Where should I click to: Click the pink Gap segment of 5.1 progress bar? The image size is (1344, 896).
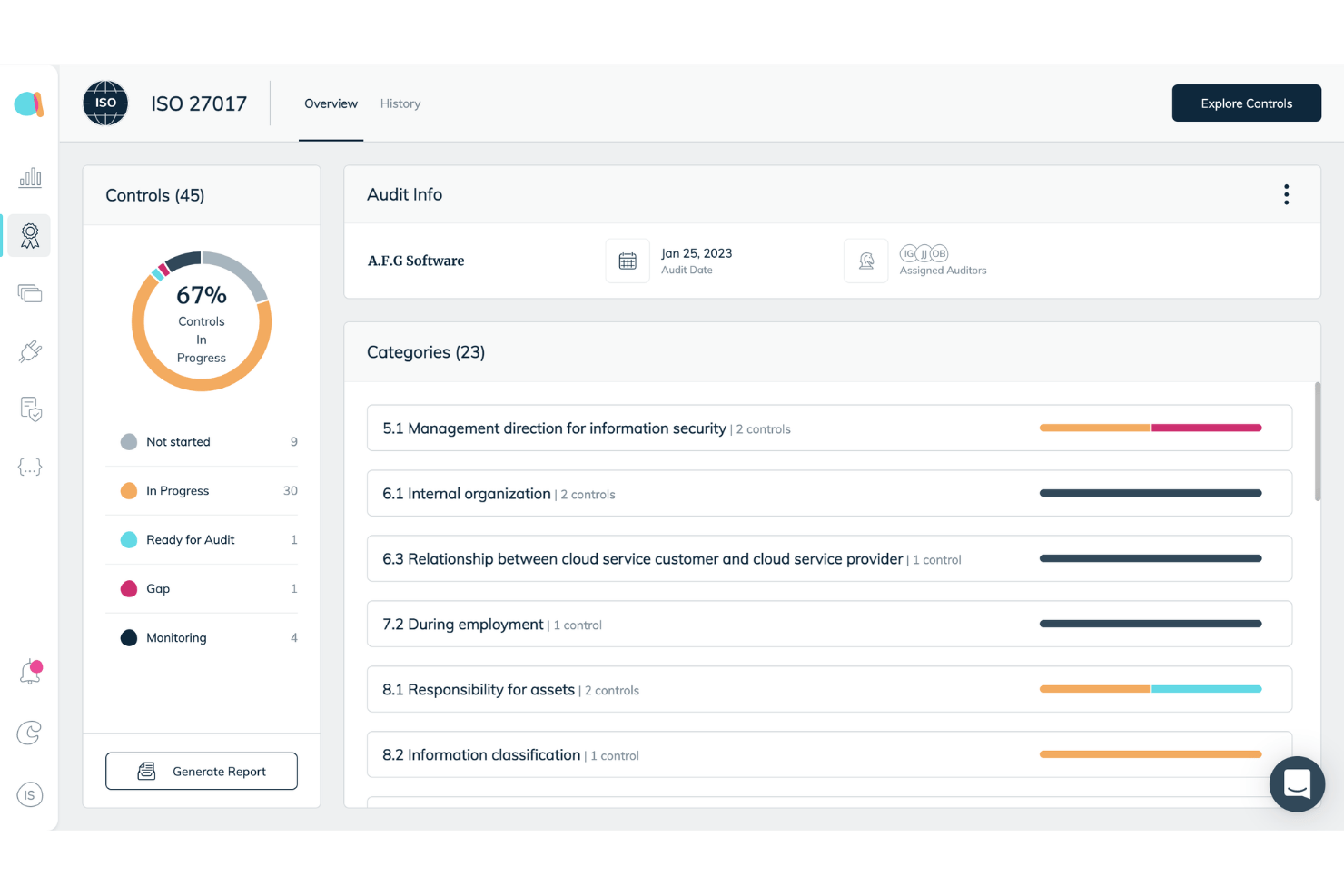coord(1207,428)
